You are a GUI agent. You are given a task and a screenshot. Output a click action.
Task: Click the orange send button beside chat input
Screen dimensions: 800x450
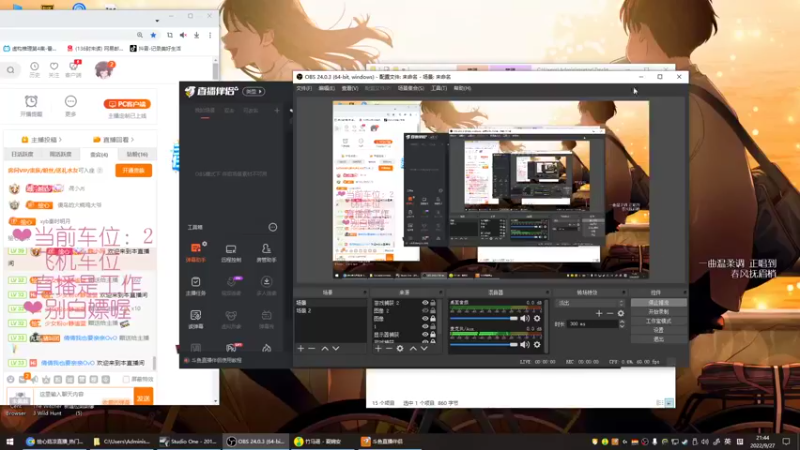pyautogui.click(x=143, y=397)
